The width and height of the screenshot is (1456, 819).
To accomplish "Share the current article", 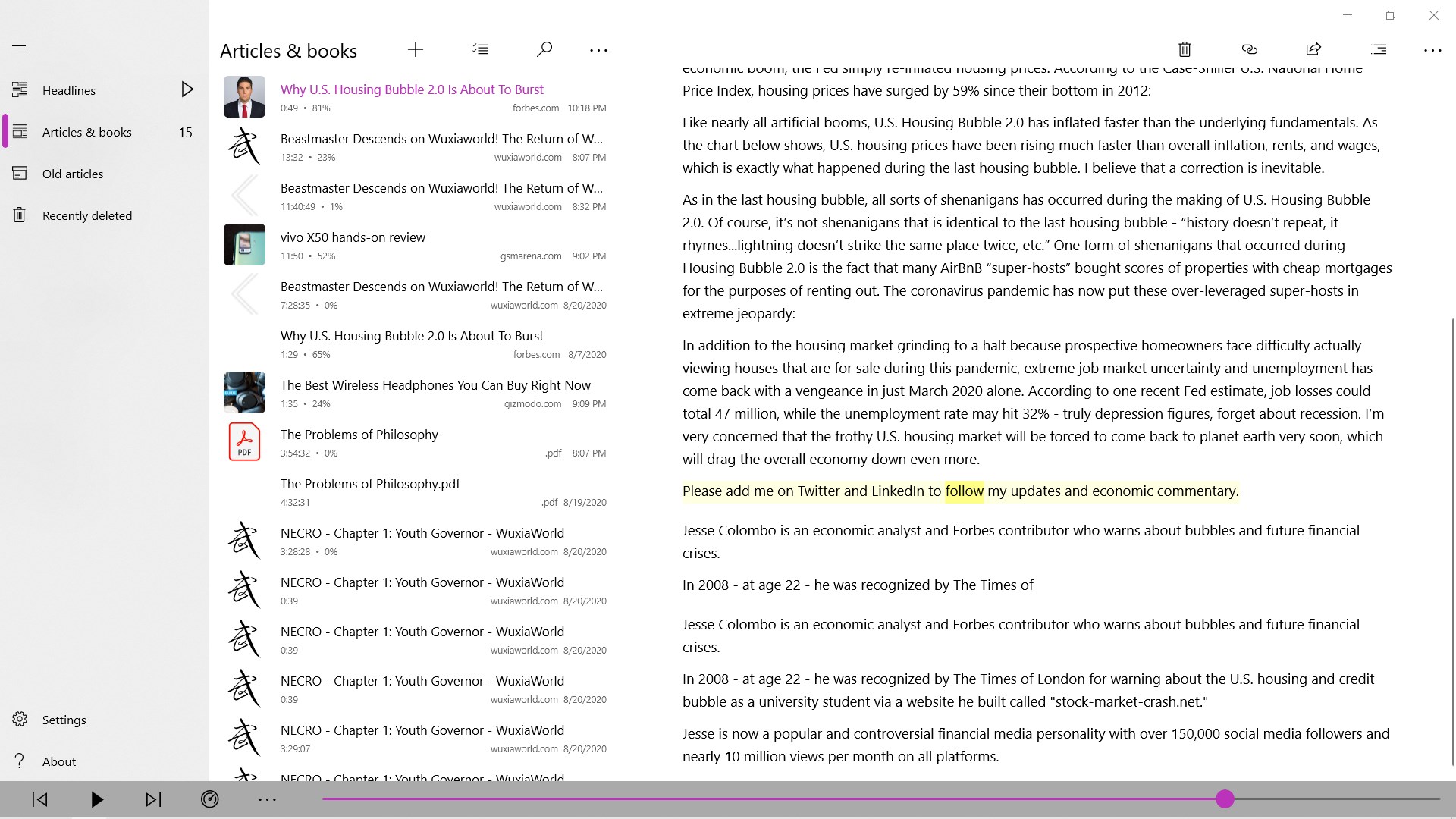I will click(1313, 49).
